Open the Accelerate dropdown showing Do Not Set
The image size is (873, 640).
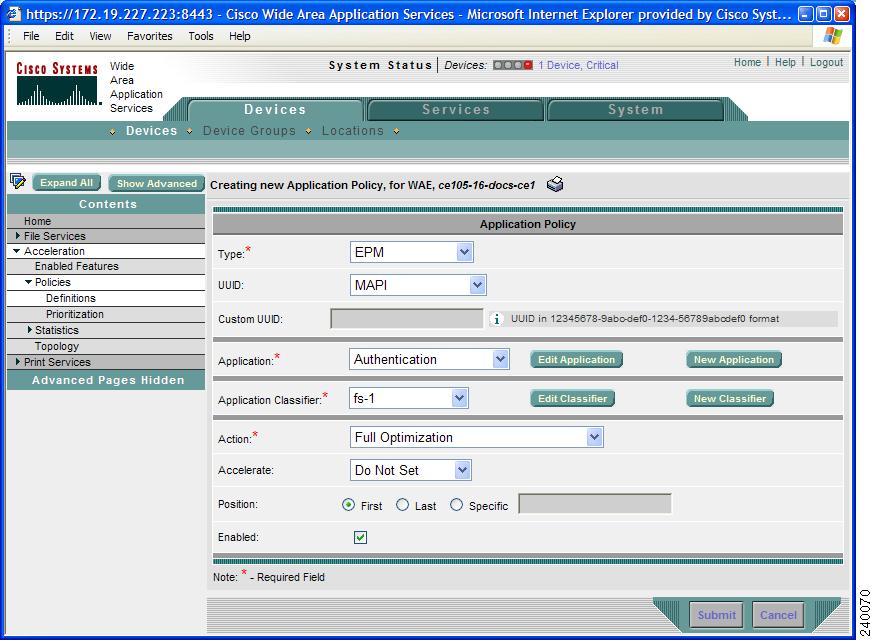(411, 470)
